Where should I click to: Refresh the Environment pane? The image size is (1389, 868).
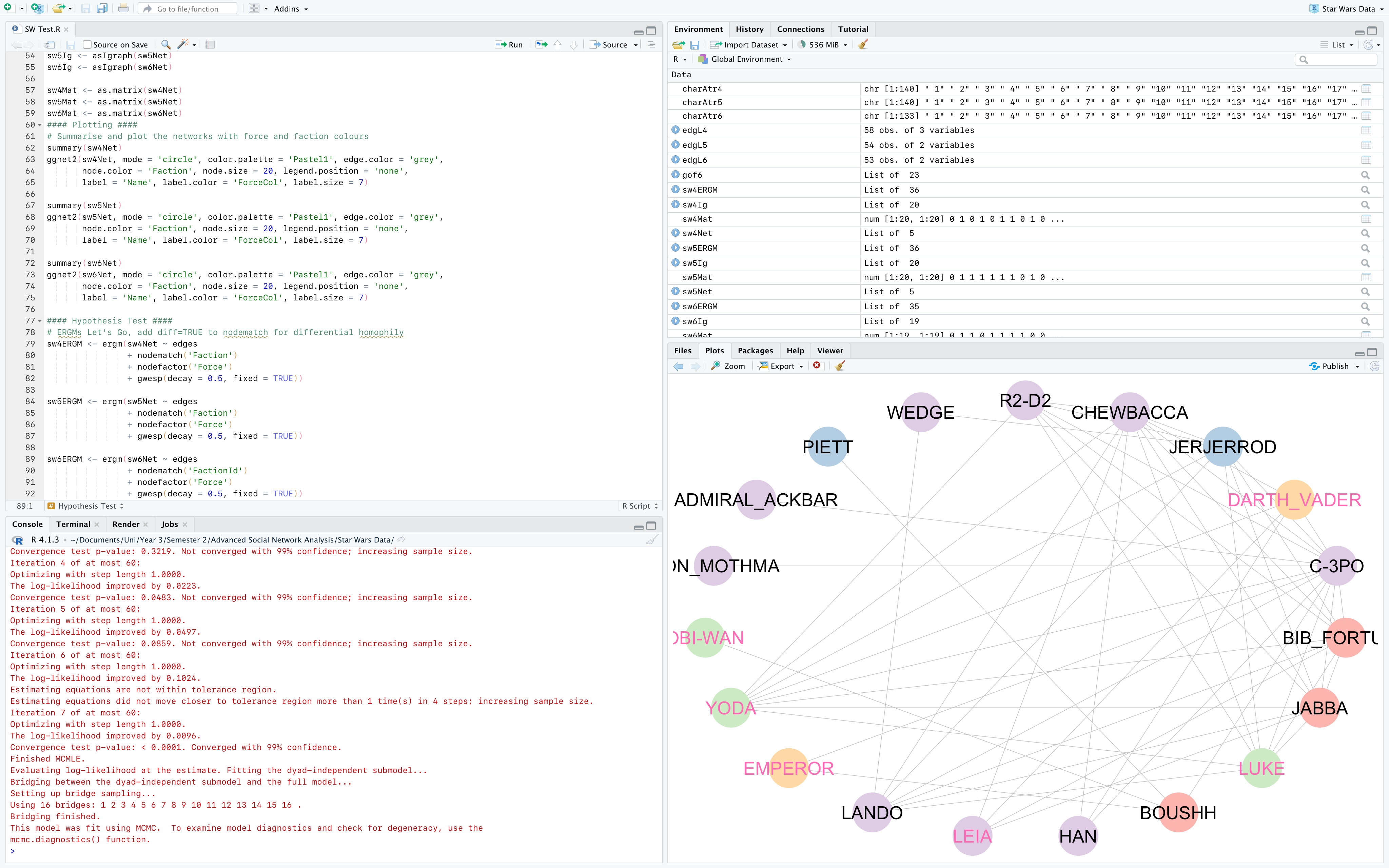(x=1368, y=45)
